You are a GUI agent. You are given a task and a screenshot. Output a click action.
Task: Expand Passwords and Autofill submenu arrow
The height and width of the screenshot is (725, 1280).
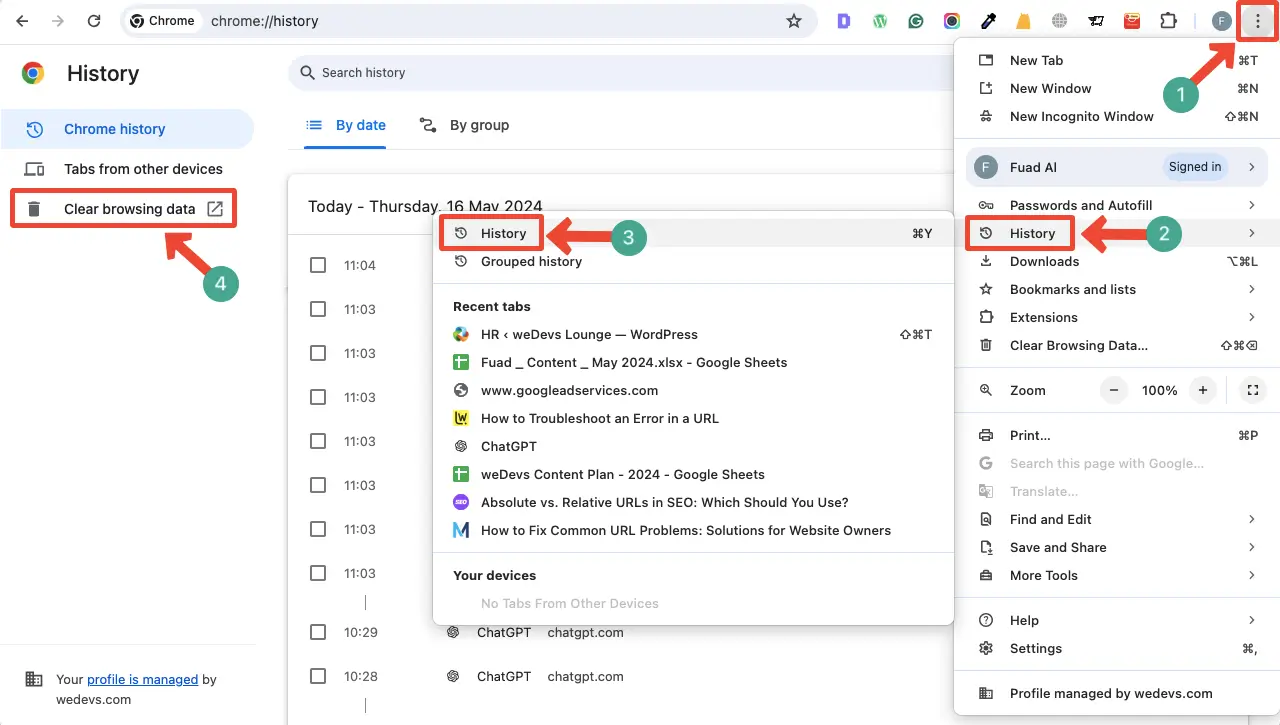pyautogui.click(x=1251, y=205)
